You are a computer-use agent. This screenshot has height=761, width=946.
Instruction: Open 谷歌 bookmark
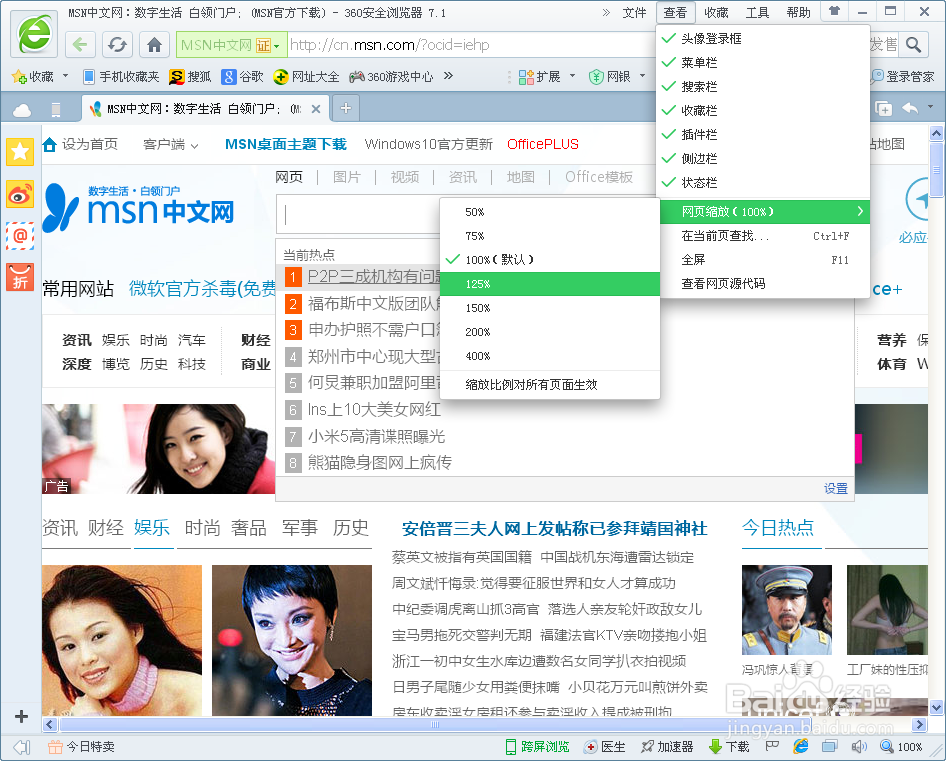click(x=242, y=77)
